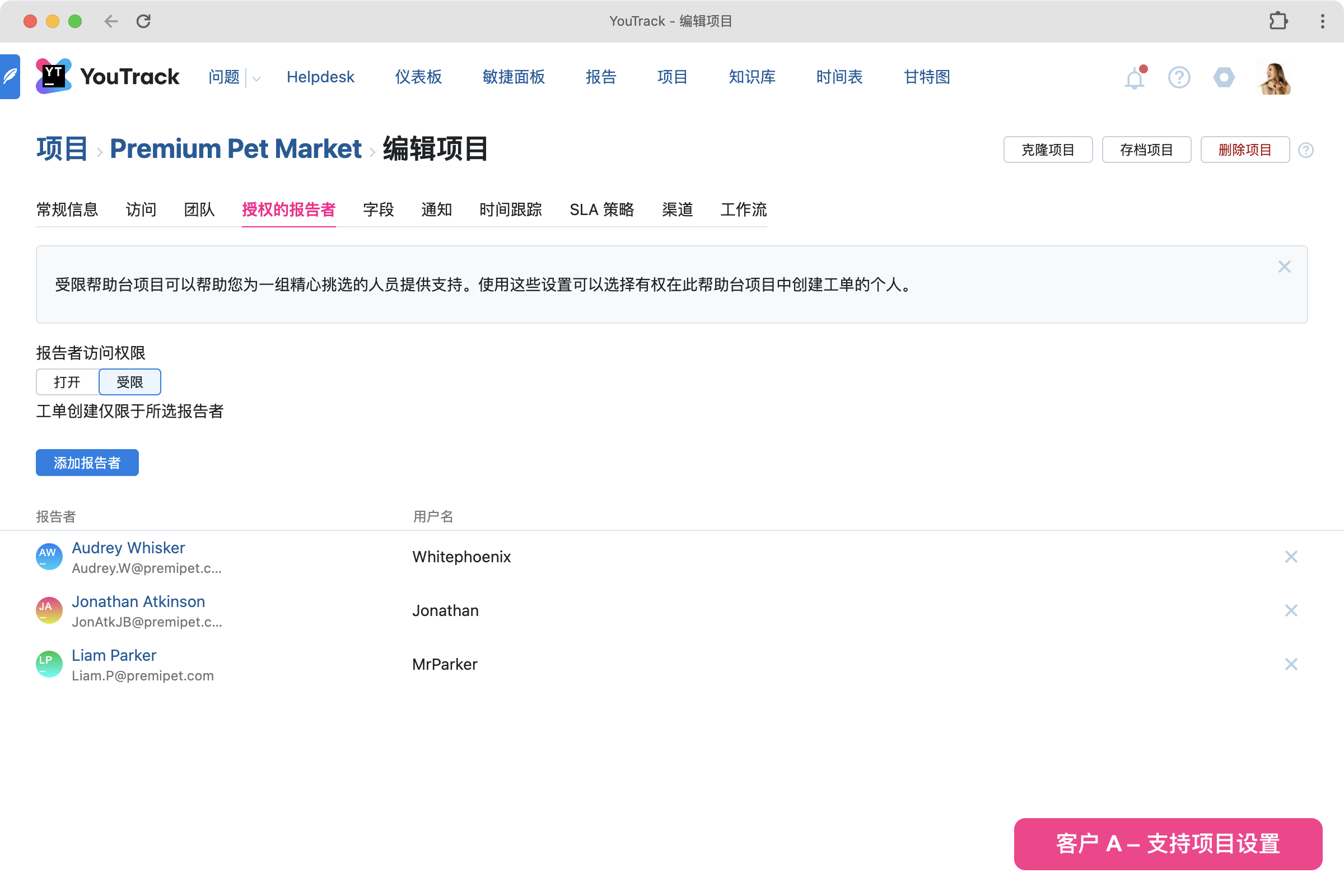Select the 受限 access option
The width and height of the screenshot is (1344, 896).
pos(130,382)
